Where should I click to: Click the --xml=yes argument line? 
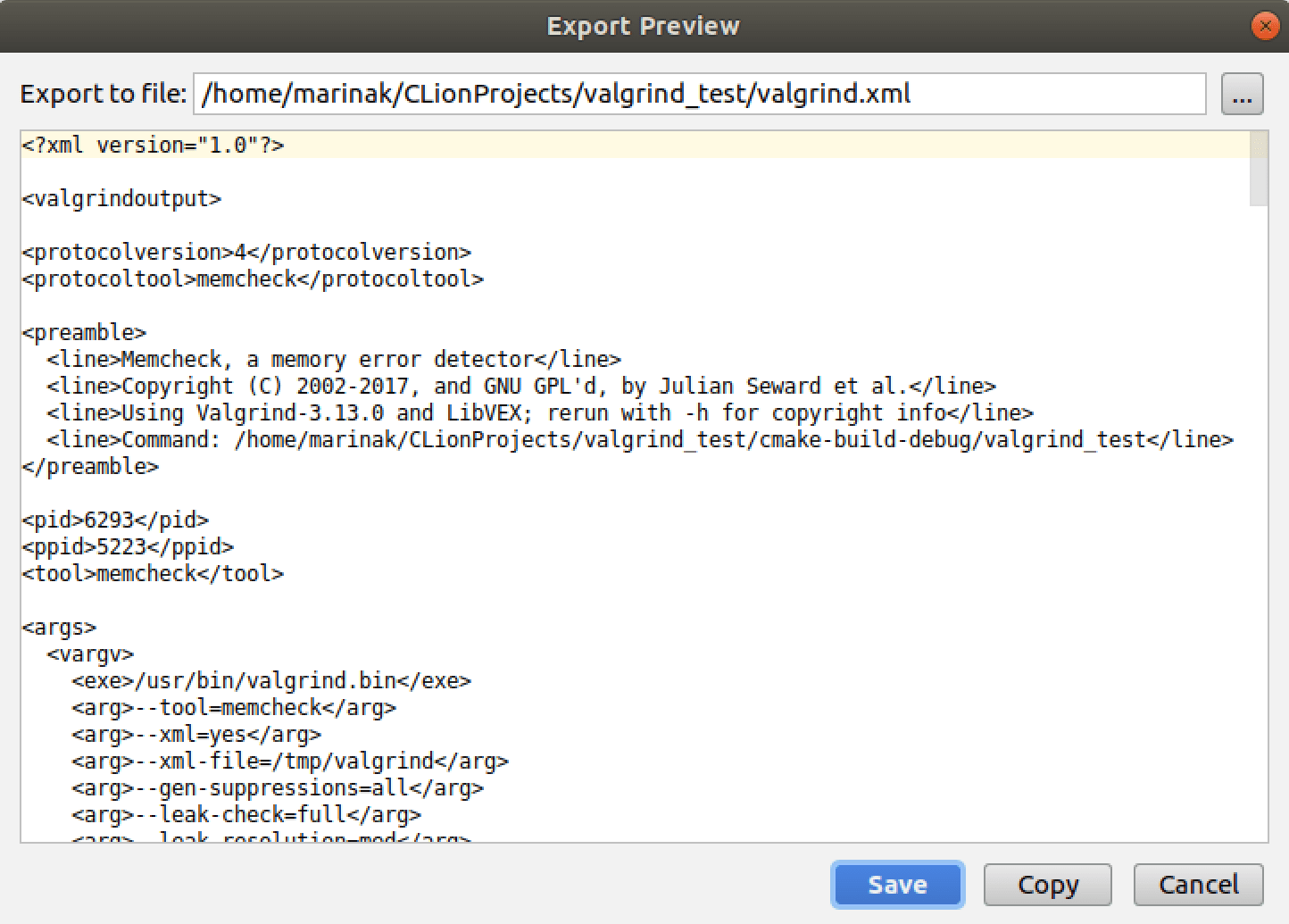tap(196, 734)
